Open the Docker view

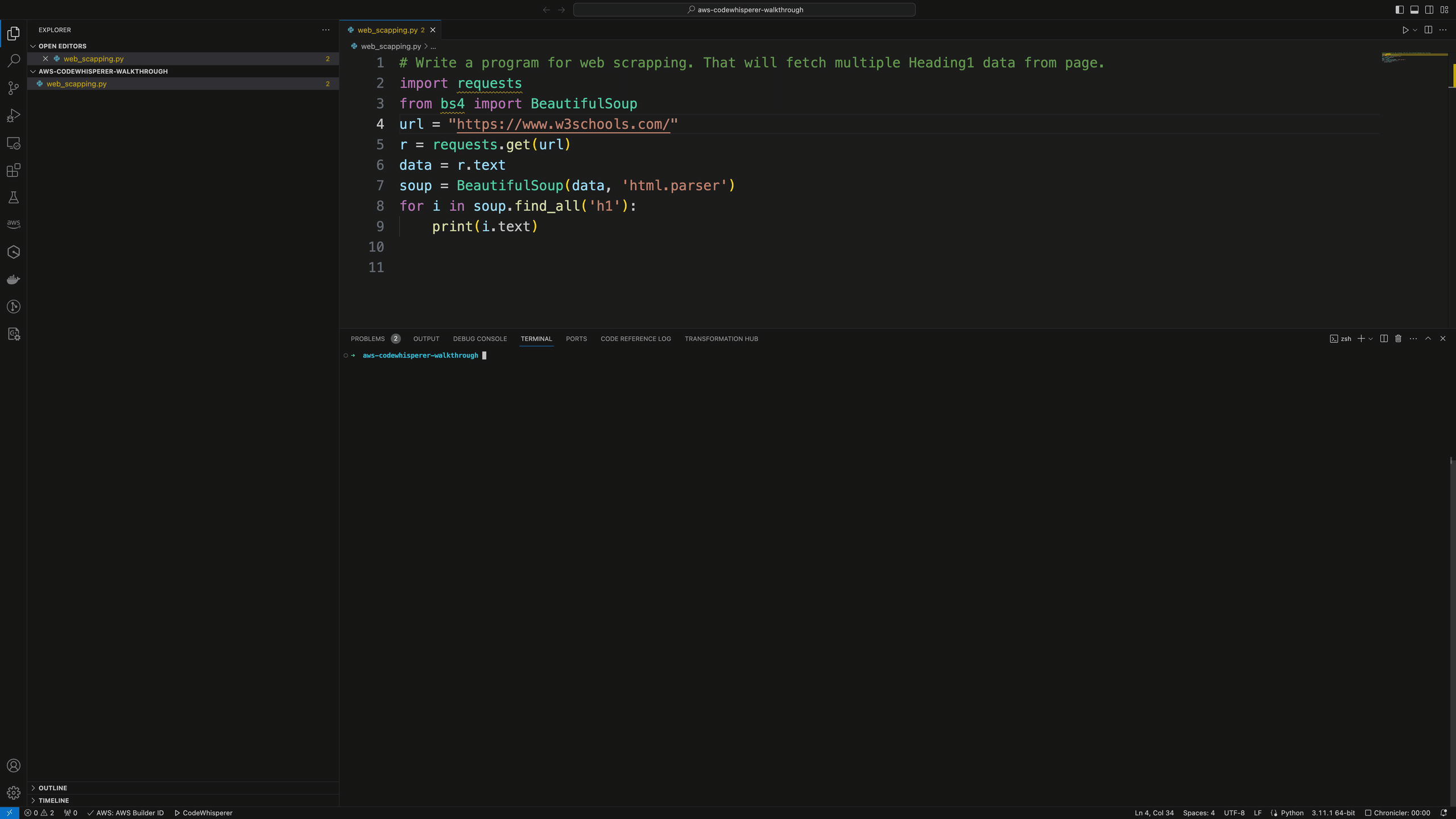(14, 279)
